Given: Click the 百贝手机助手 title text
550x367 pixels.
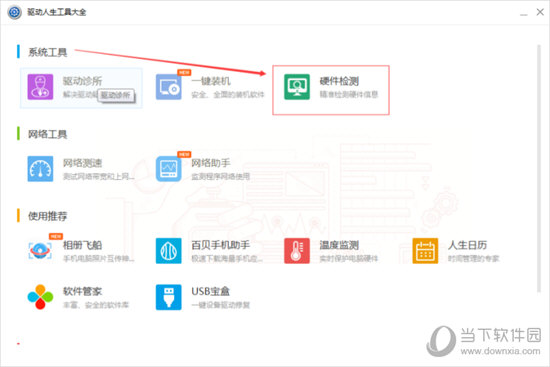Looking at the screenshot, I should click(x=221, y=245).
